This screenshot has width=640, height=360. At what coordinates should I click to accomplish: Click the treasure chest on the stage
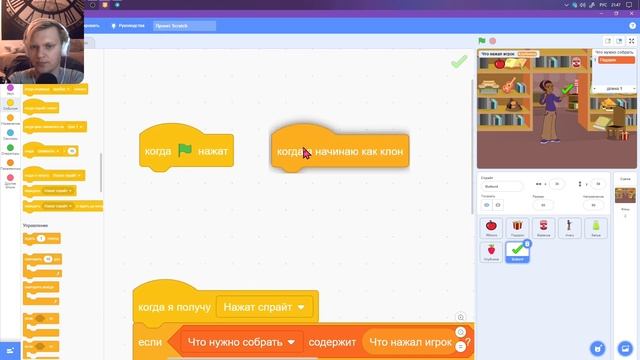(616, 124)
